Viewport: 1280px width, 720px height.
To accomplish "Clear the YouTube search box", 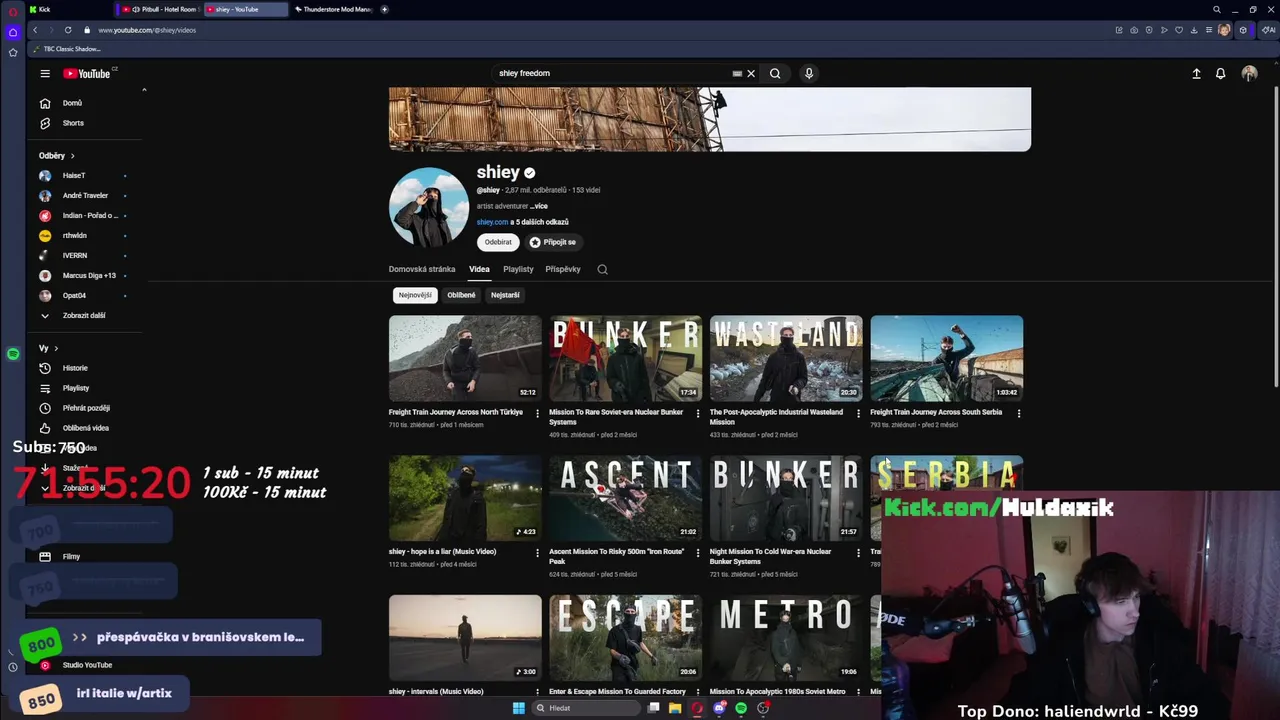I will [x=751, y=73].
